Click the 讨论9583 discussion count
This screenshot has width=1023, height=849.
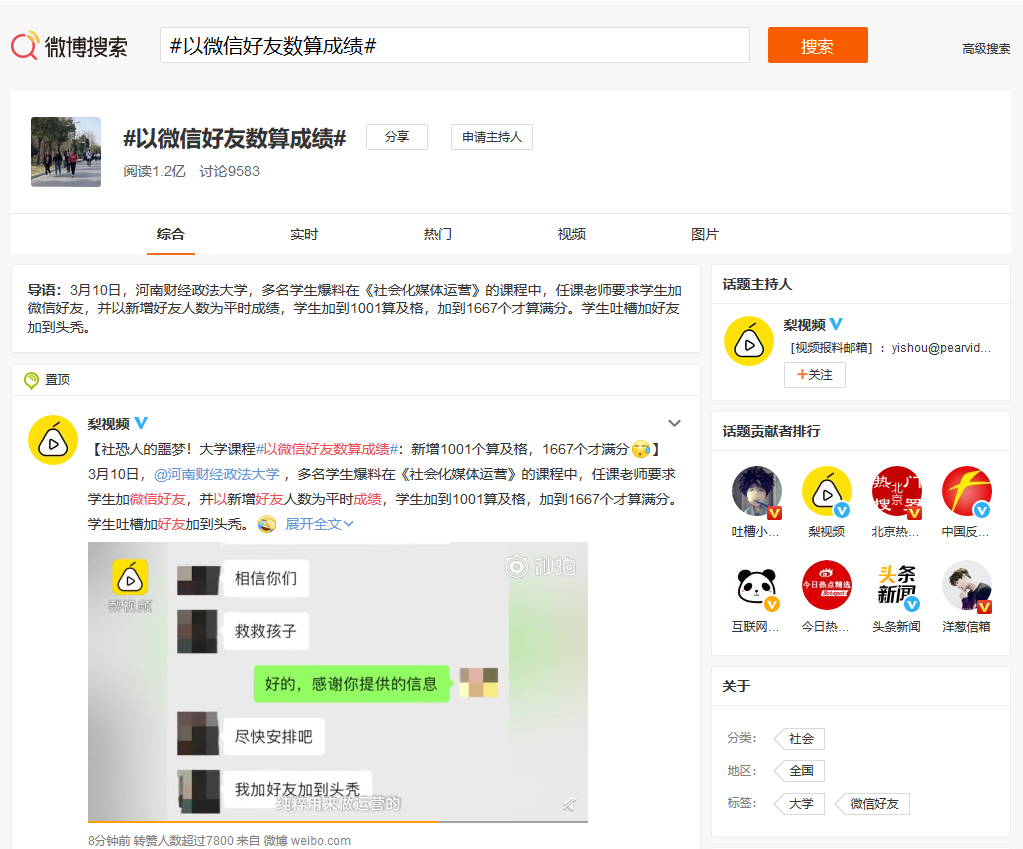229,171
